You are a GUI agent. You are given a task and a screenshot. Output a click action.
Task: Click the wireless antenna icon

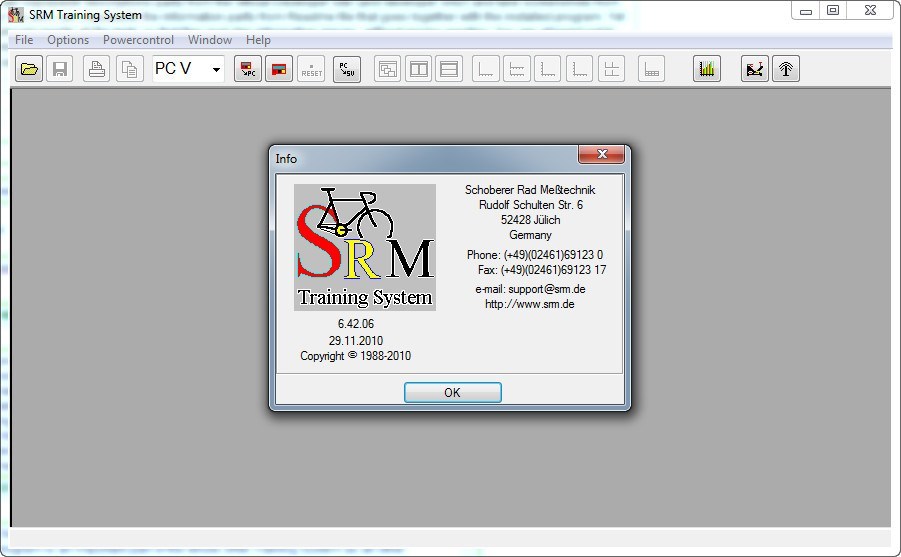click(x=786, y=70)
